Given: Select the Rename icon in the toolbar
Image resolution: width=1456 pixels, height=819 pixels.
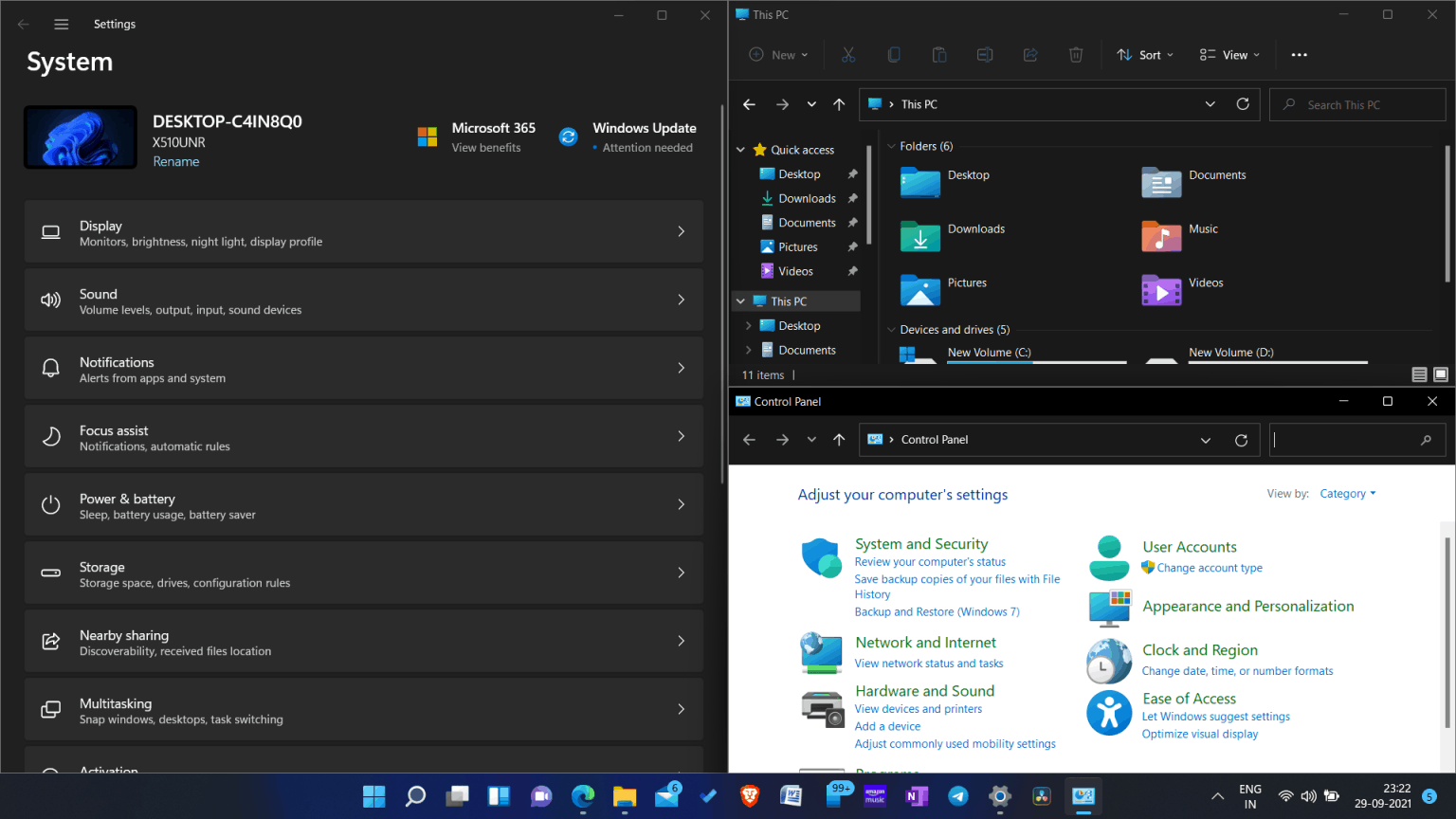Looking at the screenshot, I should [x=985, y=54].
